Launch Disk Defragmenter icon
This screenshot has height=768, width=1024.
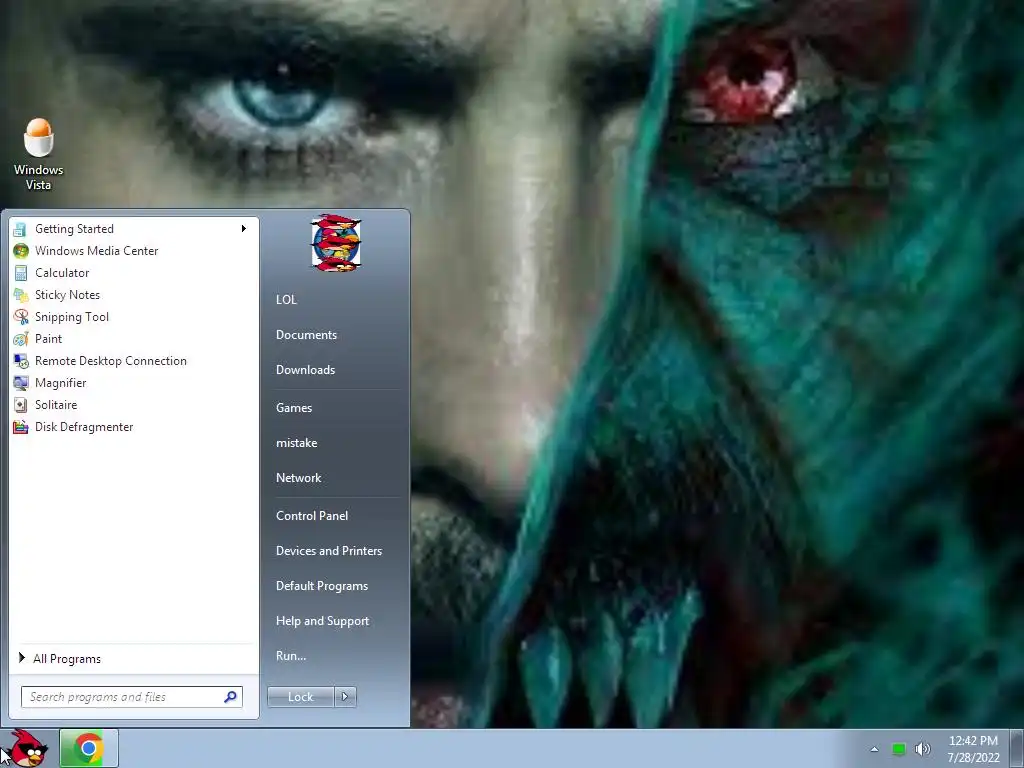pos(20,427)
